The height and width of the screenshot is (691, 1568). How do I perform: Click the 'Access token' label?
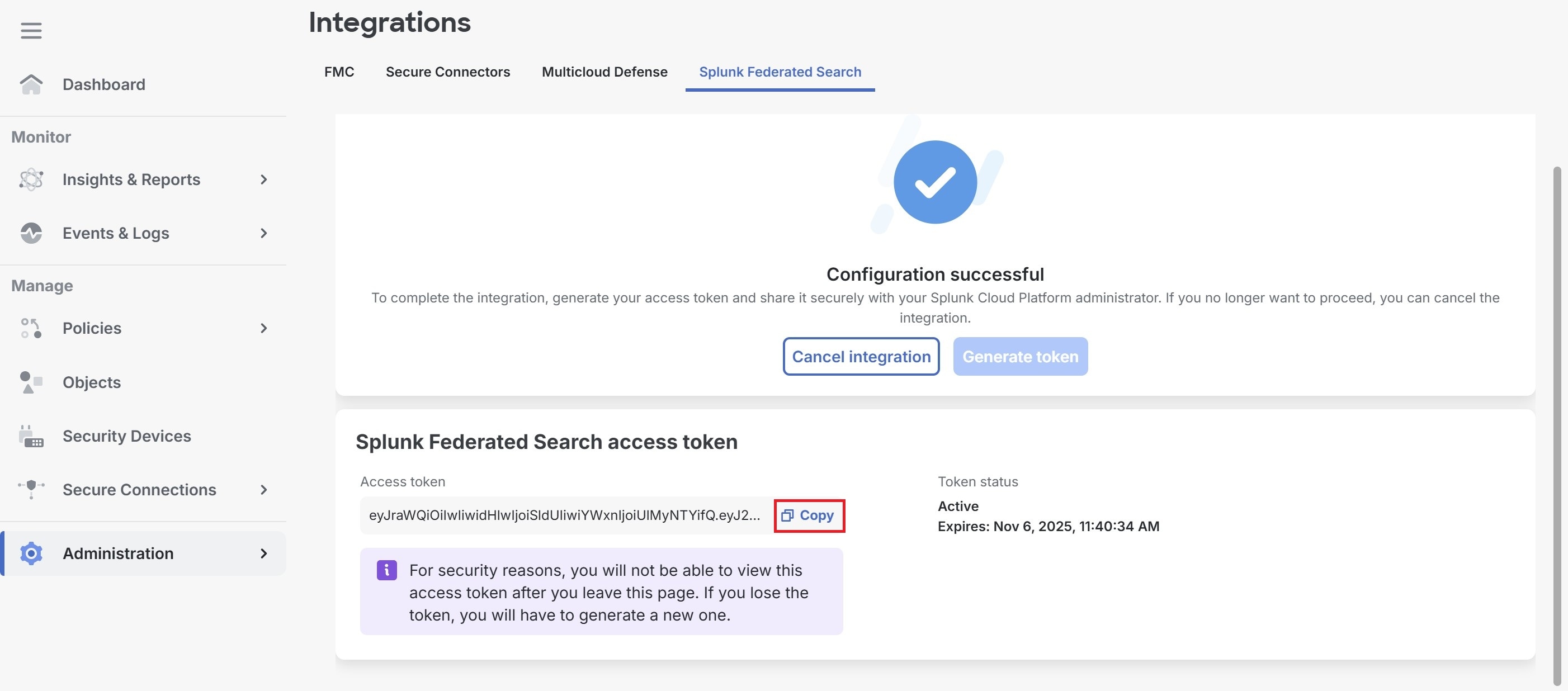click(x=403, y=481)
